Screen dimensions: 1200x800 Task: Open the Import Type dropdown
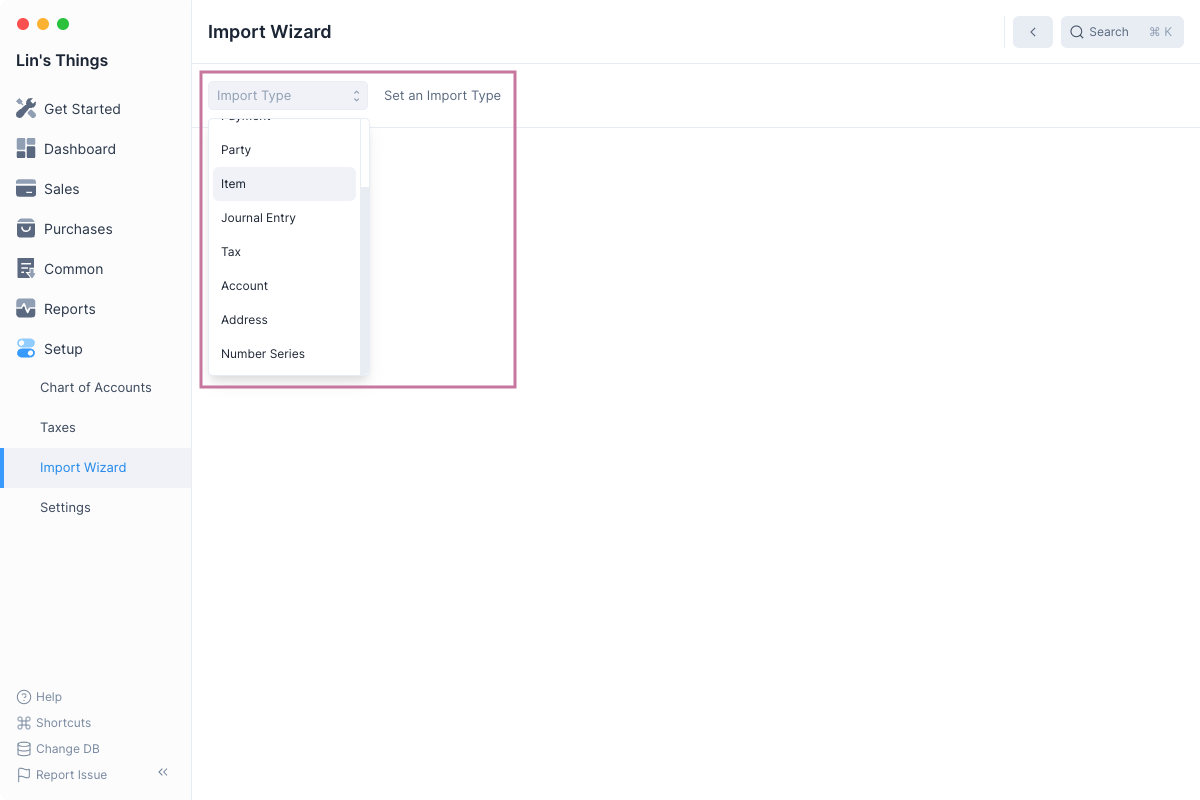[x=288, y=96]
